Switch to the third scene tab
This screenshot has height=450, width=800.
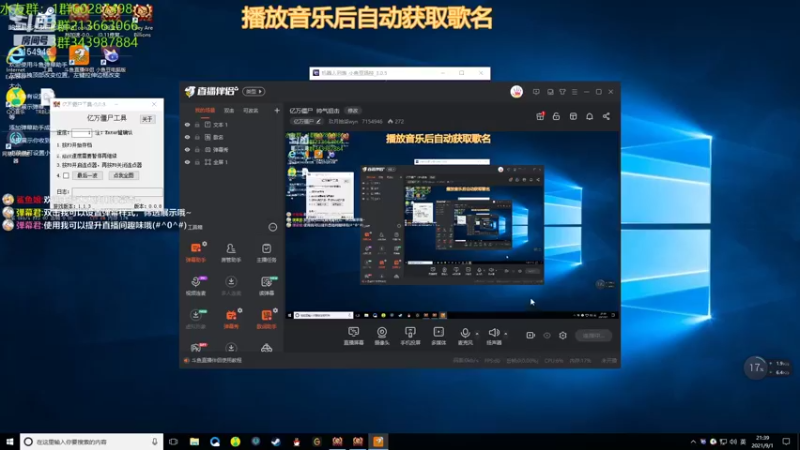click(251, 110)
